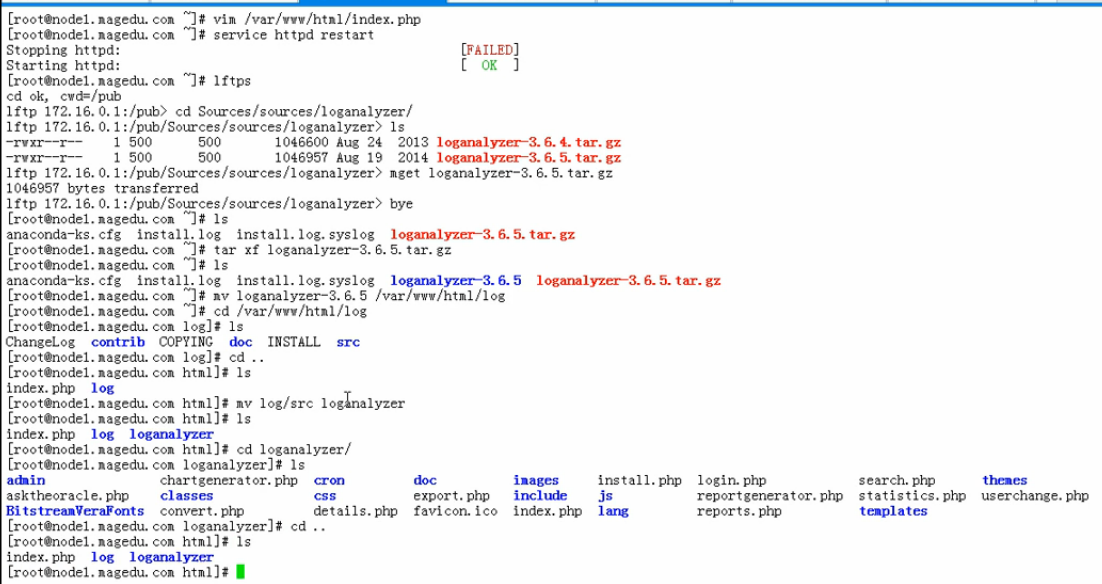Select the lang directory name
The width and height of the screenshot is (1102, 584).
coord(614,512)
